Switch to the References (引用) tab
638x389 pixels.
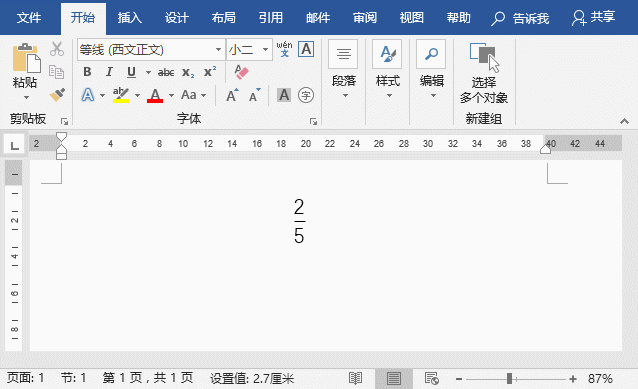point(271,18)
